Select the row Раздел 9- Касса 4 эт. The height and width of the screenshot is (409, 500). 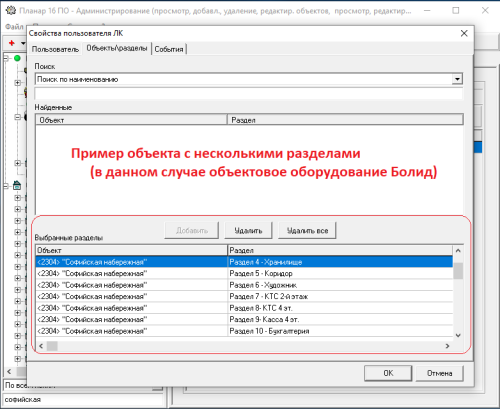click(244, 319)
